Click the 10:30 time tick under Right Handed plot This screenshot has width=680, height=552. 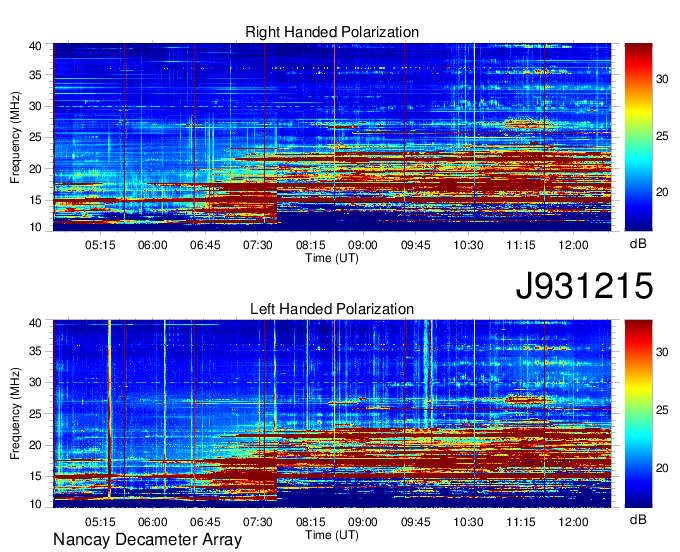click(468, 245)
